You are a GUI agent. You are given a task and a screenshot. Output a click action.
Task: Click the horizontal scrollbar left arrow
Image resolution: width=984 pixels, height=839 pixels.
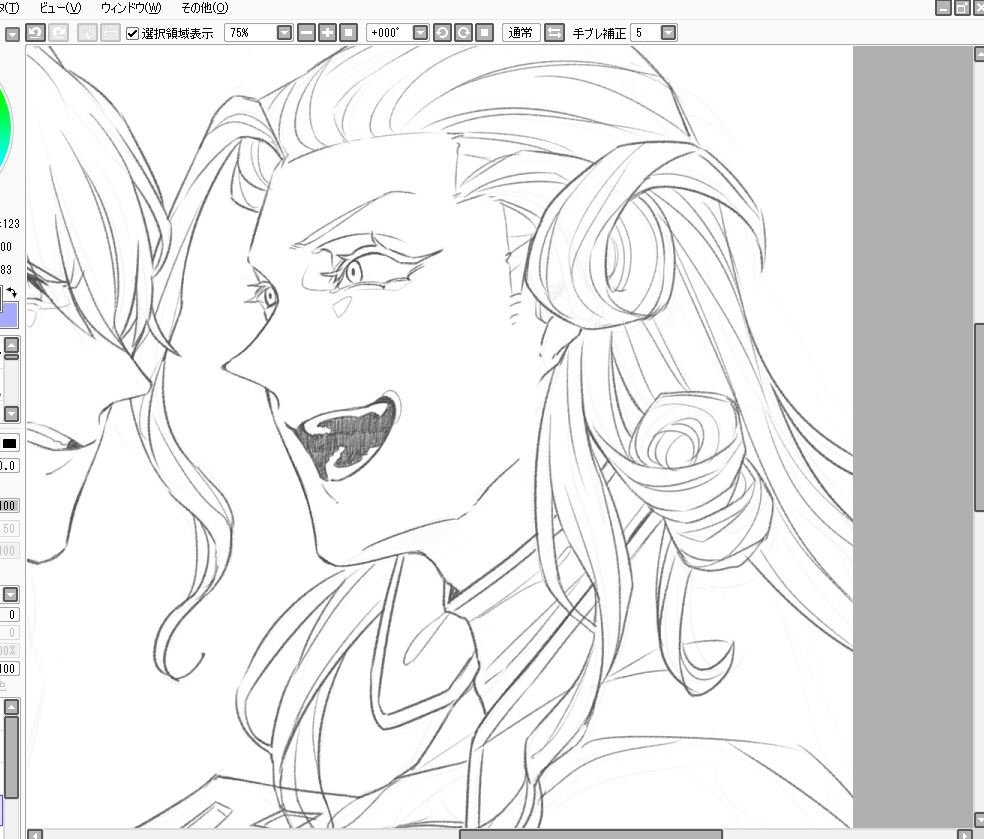click(x=35, y=834)
